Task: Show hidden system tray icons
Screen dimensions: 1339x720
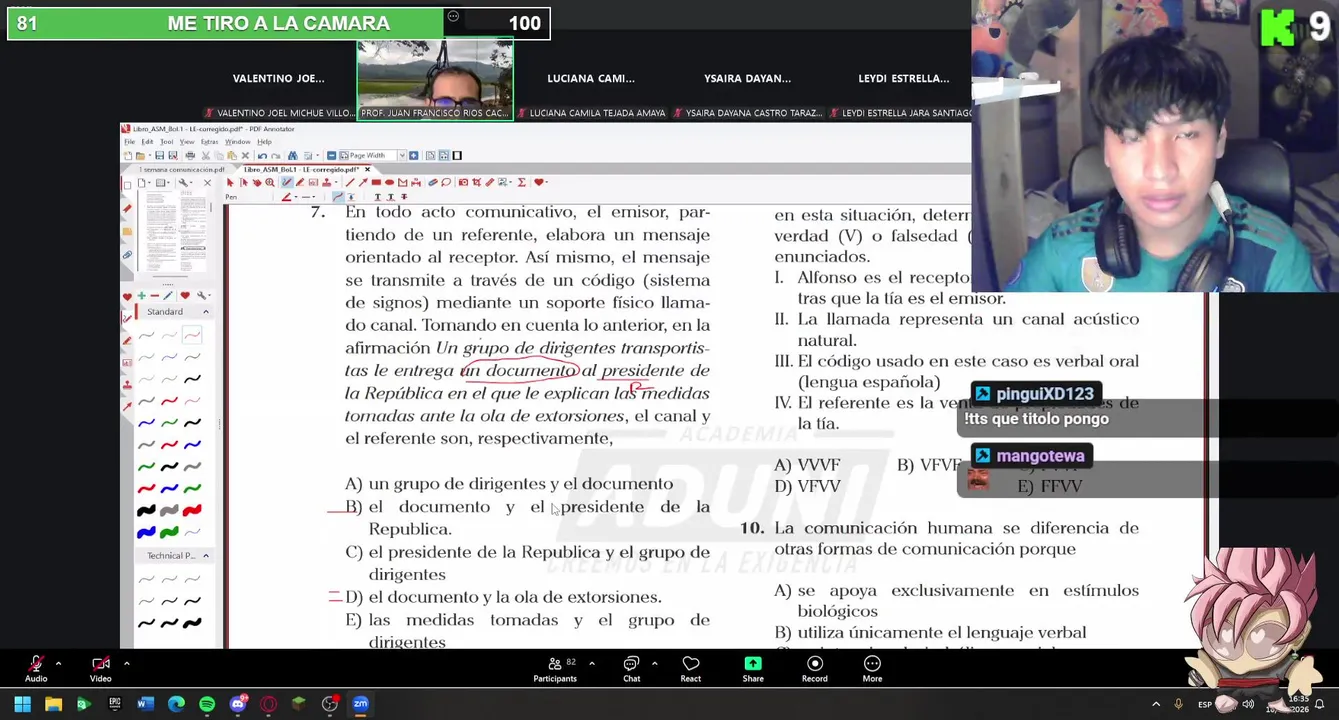Action: (x=1156, y=704)
